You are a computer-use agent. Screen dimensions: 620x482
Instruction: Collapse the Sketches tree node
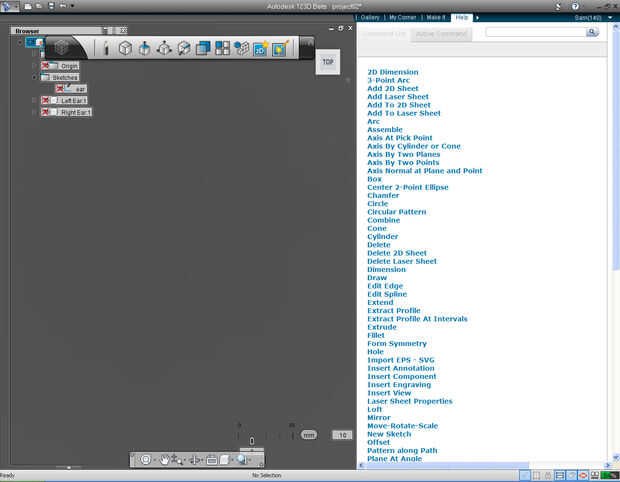(34, 77)
